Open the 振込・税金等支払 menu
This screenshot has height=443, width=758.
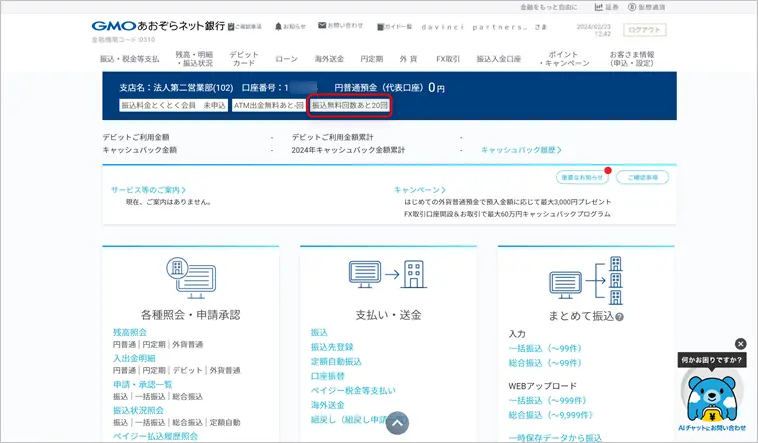coord(129,59)
